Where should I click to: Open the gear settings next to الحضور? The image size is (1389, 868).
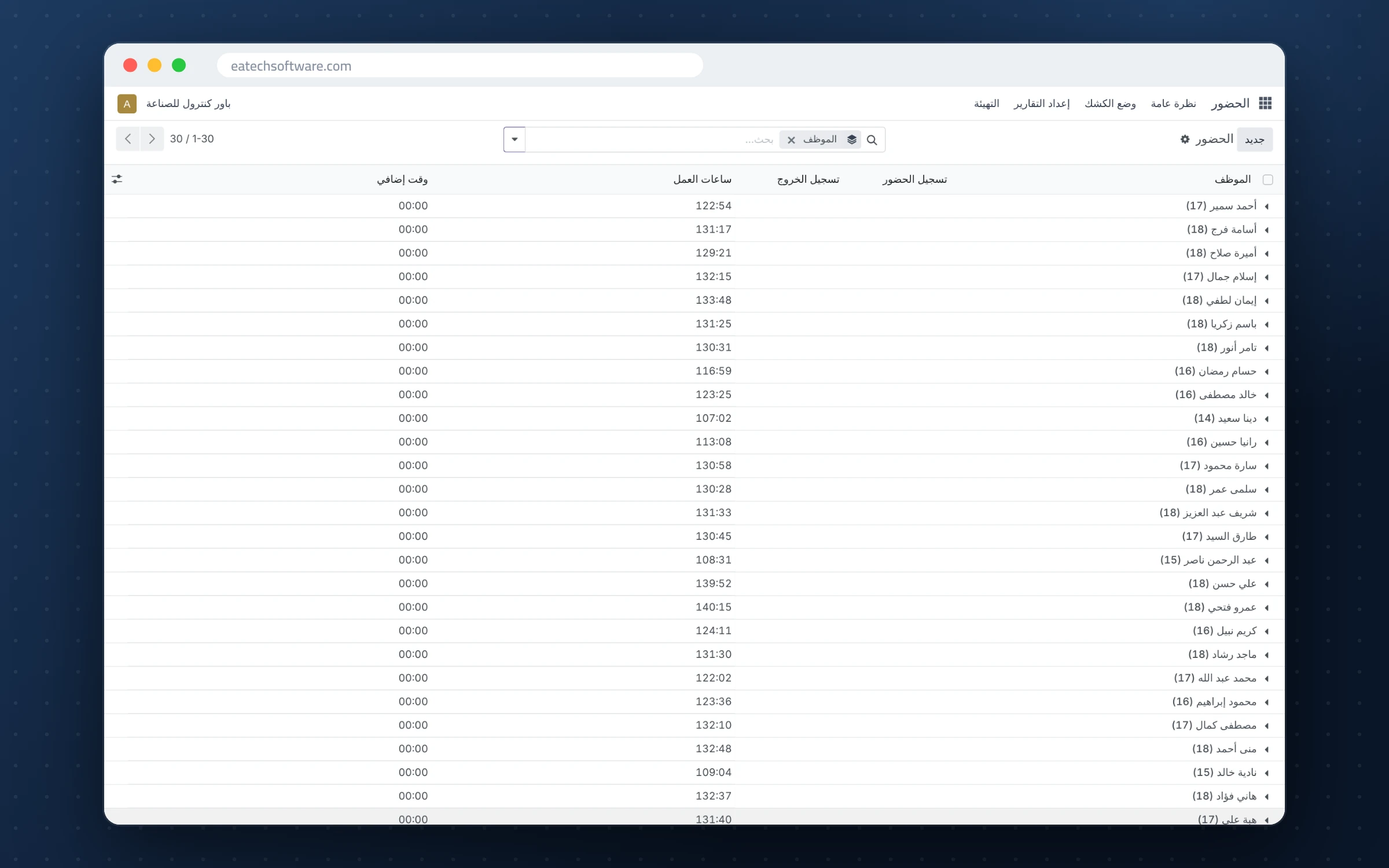pyautogui.click(x=1185, y=139)
